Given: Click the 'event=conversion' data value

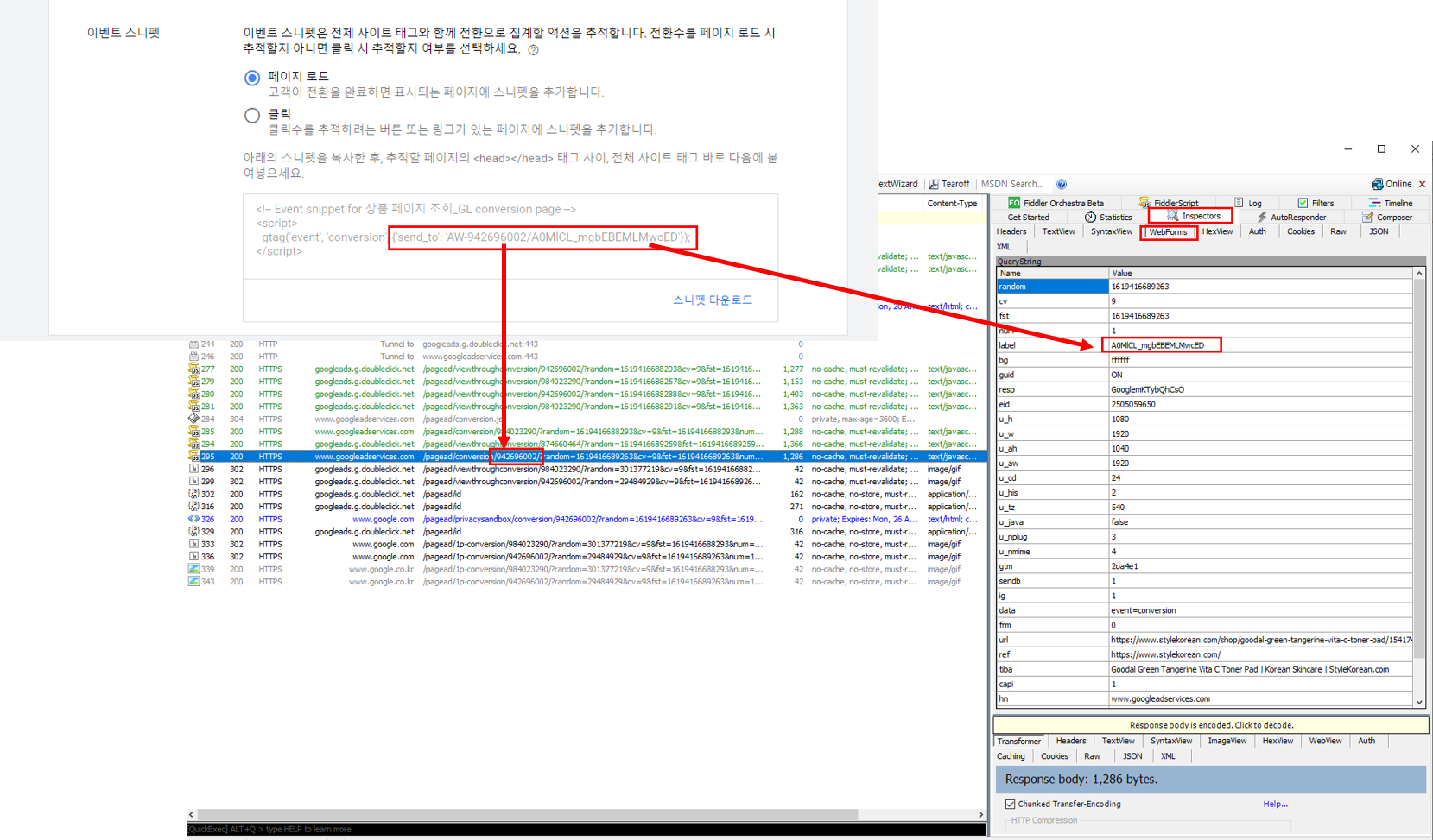Looking at the screenshot, I should coord(1144,610).
